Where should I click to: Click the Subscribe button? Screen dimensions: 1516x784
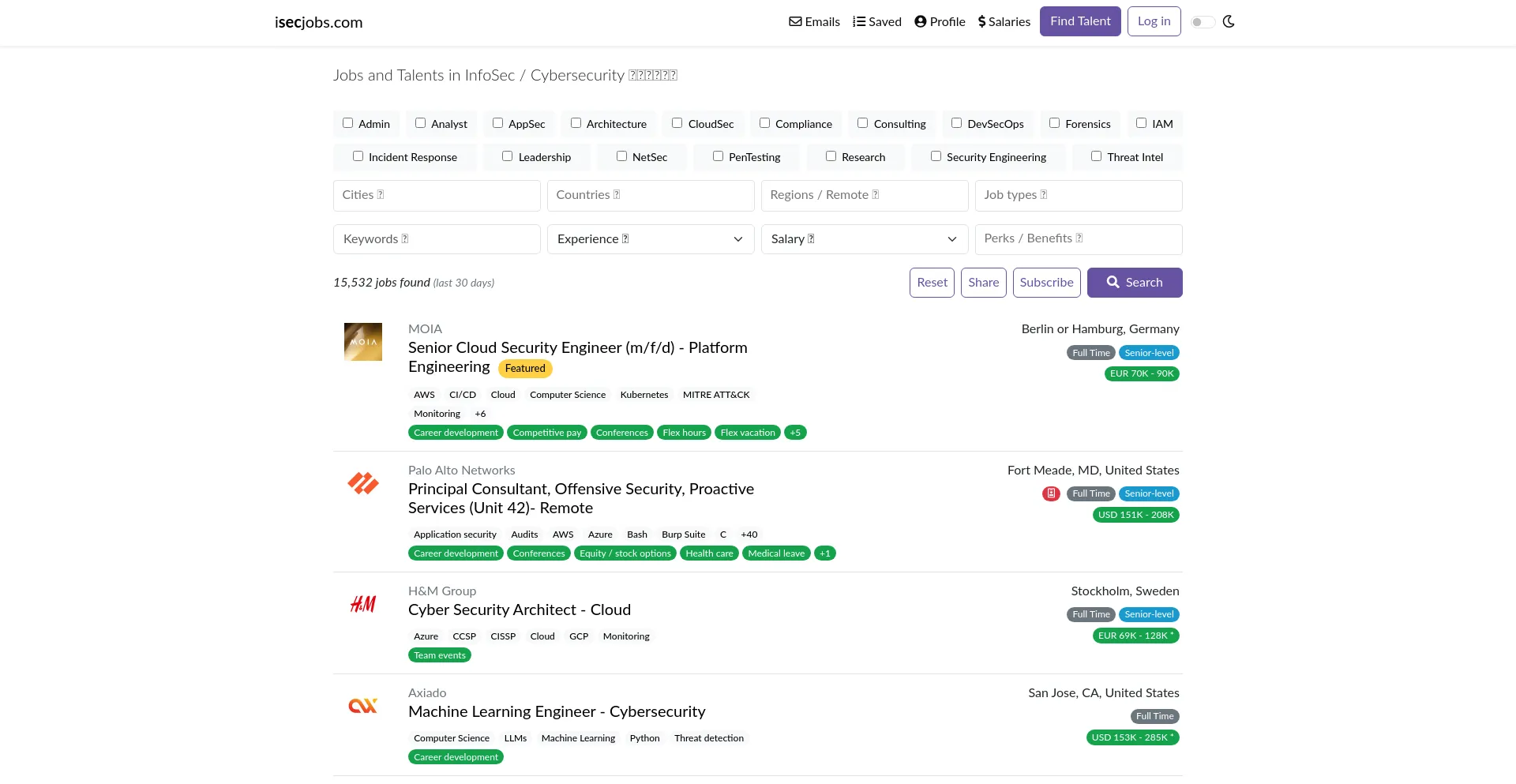click(1046, 283)
